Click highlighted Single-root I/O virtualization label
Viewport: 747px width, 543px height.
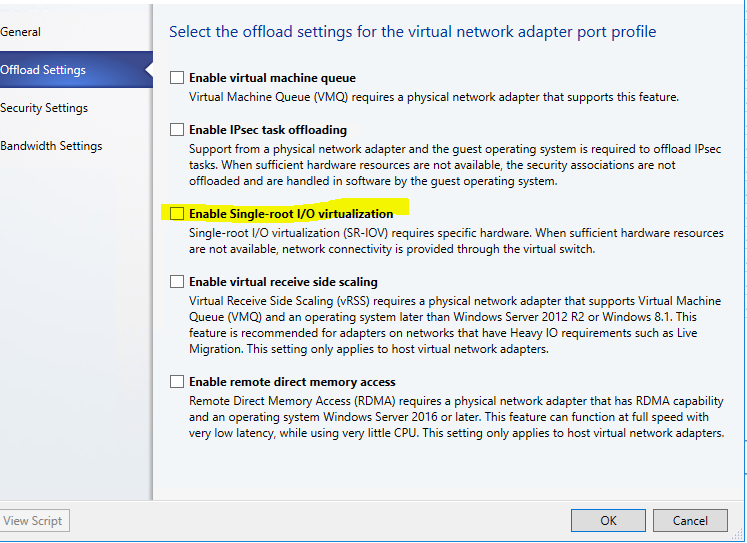291,214
